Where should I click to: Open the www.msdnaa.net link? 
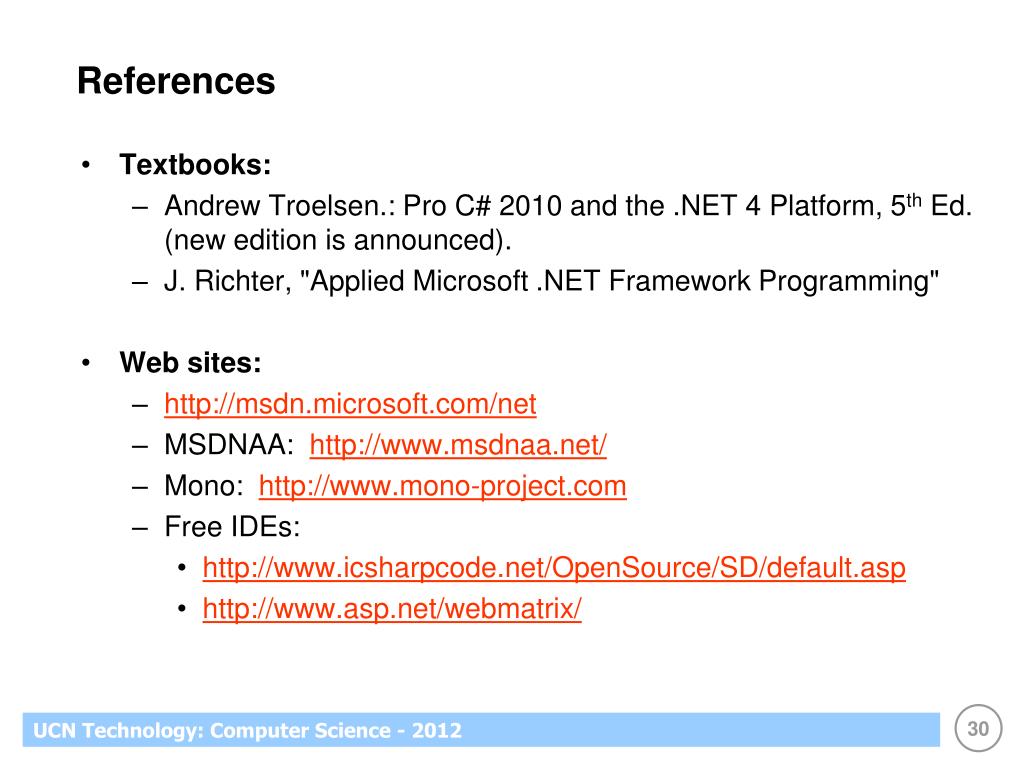pos(458,446)
